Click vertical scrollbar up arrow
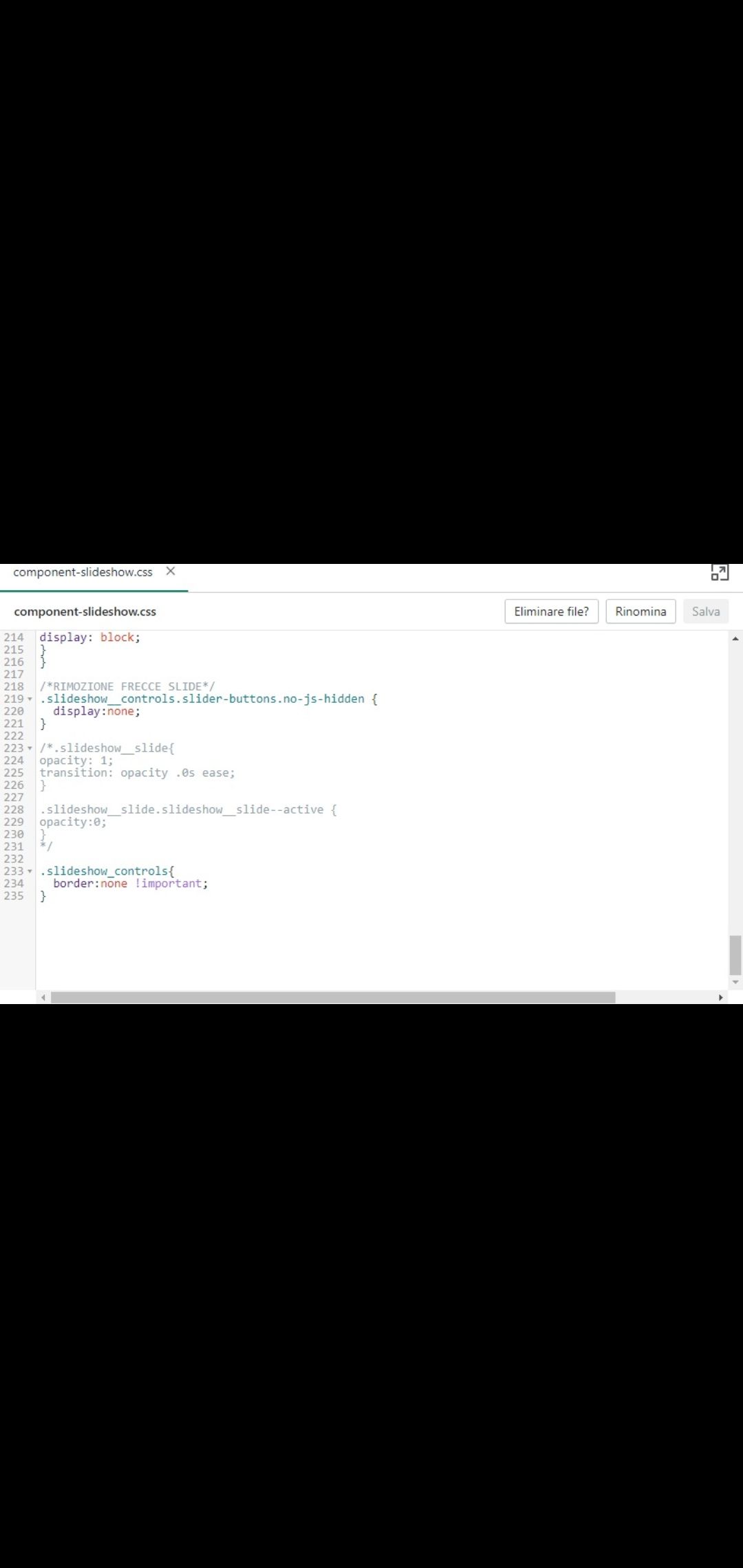The width and height of the screenshot is (743, 1568). click(x=735, y=638)
